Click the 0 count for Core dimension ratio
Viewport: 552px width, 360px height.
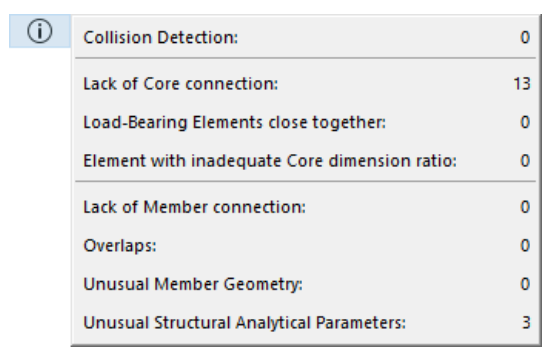pos(525,161)
